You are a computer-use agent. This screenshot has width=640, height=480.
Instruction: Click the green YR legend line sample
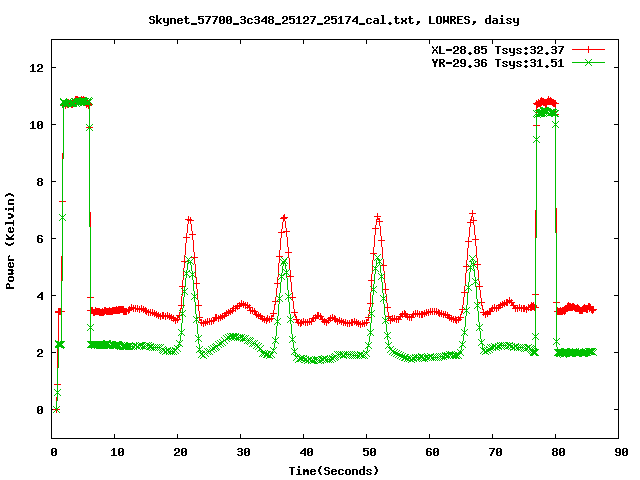click(x=588, y=62)
